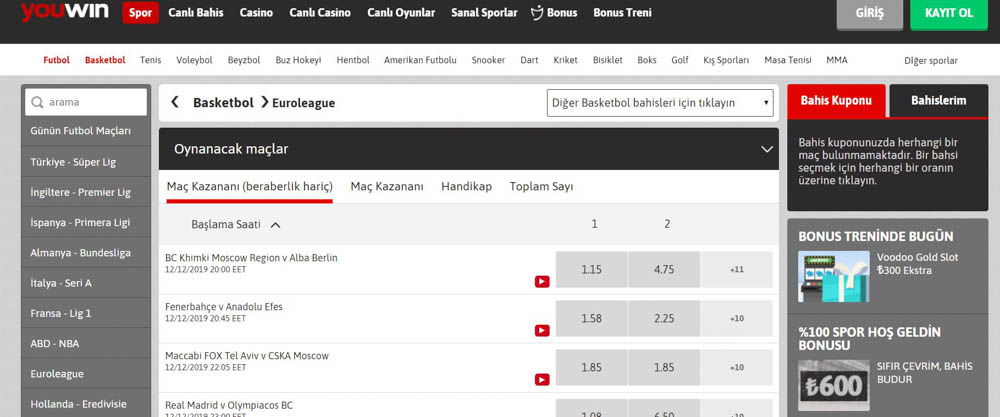Click the search magnifier icon
Viewport: 1000px width, 417px height.
(37, 102)
